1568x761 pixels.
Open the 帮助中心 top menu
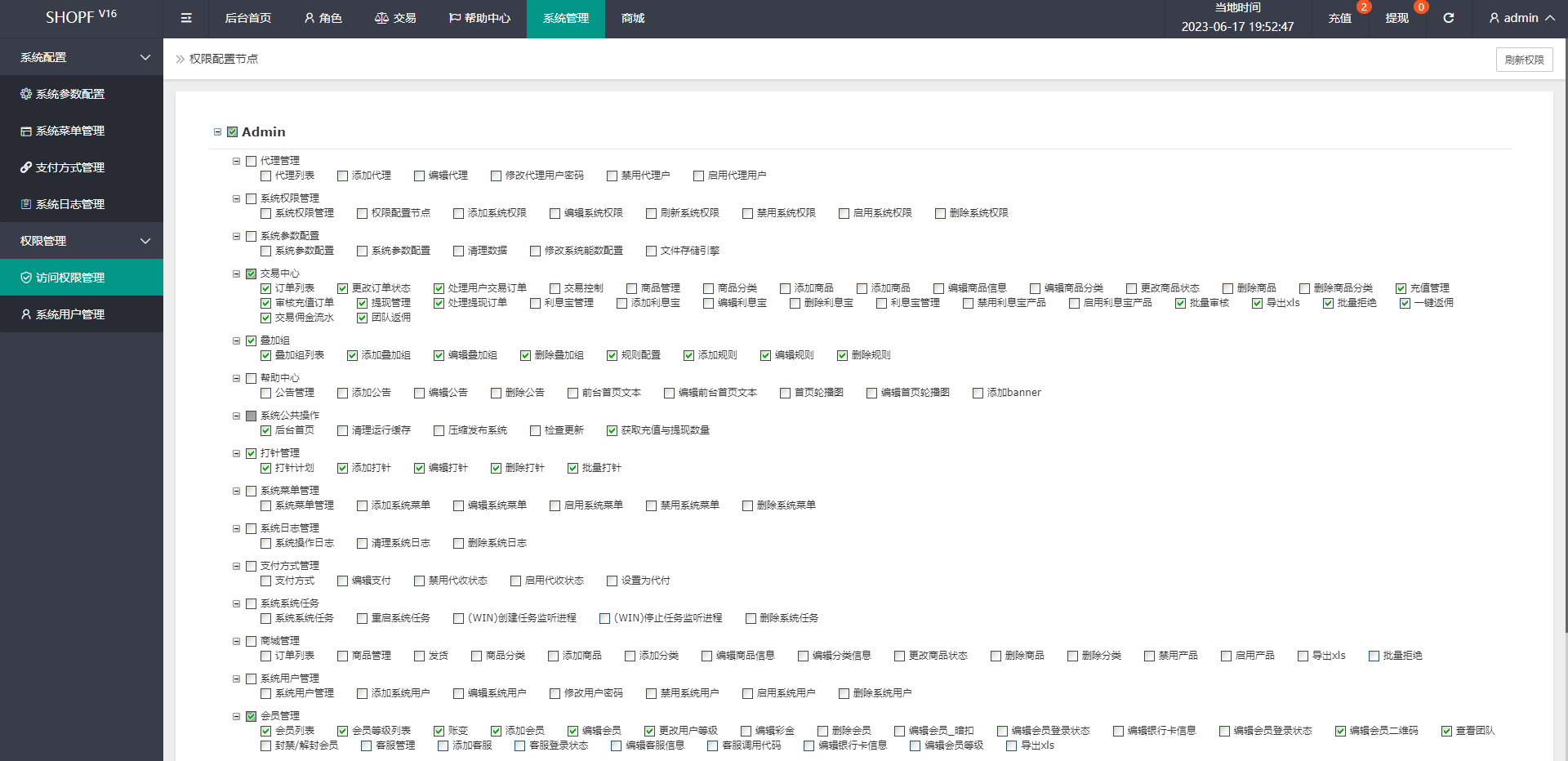click(x=479, y=18)
